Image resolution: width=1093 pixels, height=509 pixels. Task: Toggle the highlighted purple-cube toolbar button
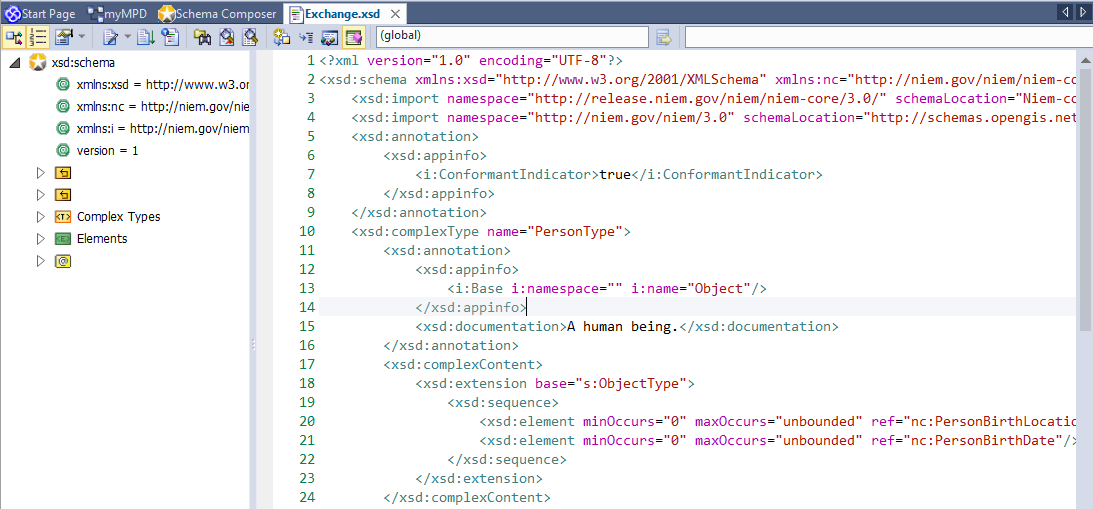point(353,37)
